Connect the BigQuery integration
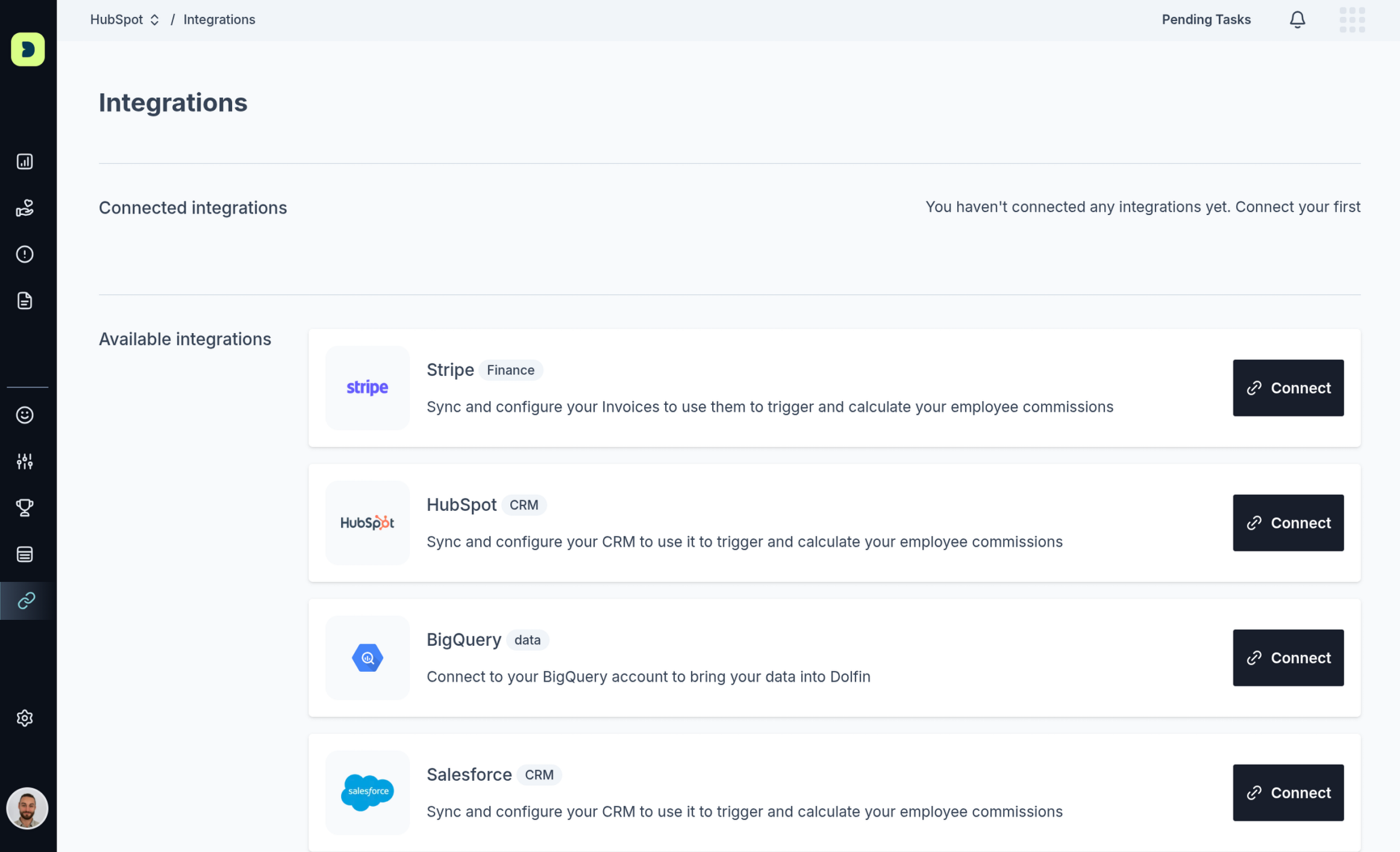Screen dimensions: 1400x852 click(1288, 658)
